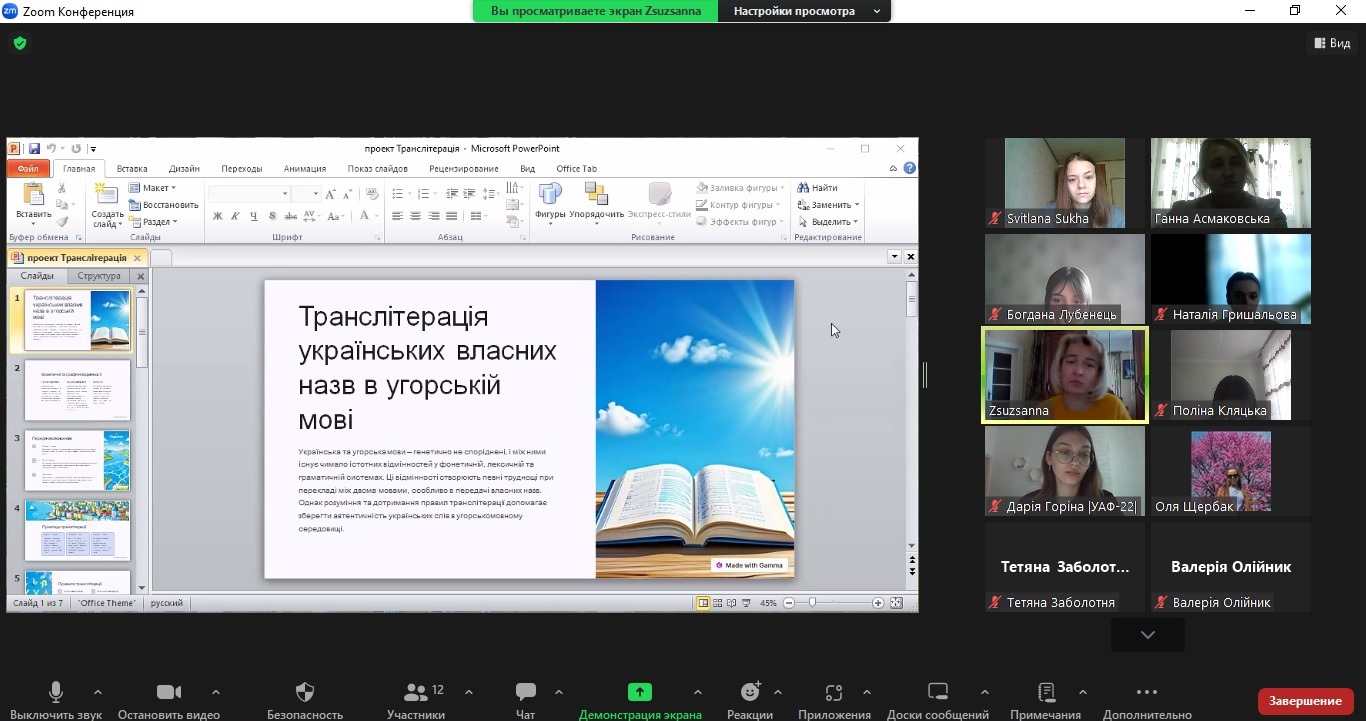Switch to Структура outline pane tab
Viewport: 1366px width, 721px height.
(x=98, y=276)
